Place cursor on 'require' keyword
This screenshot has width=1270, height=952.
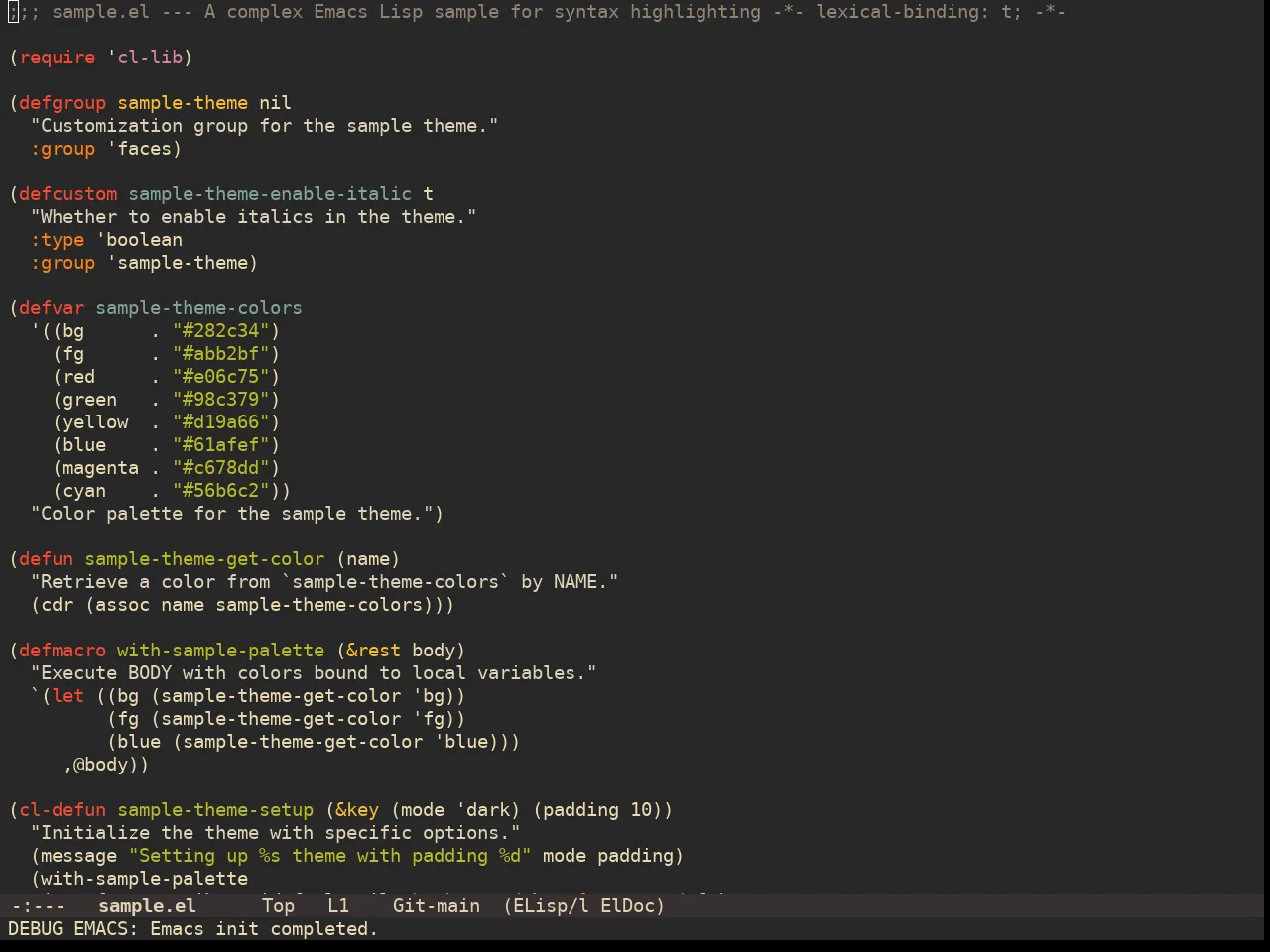click(58, 58)
